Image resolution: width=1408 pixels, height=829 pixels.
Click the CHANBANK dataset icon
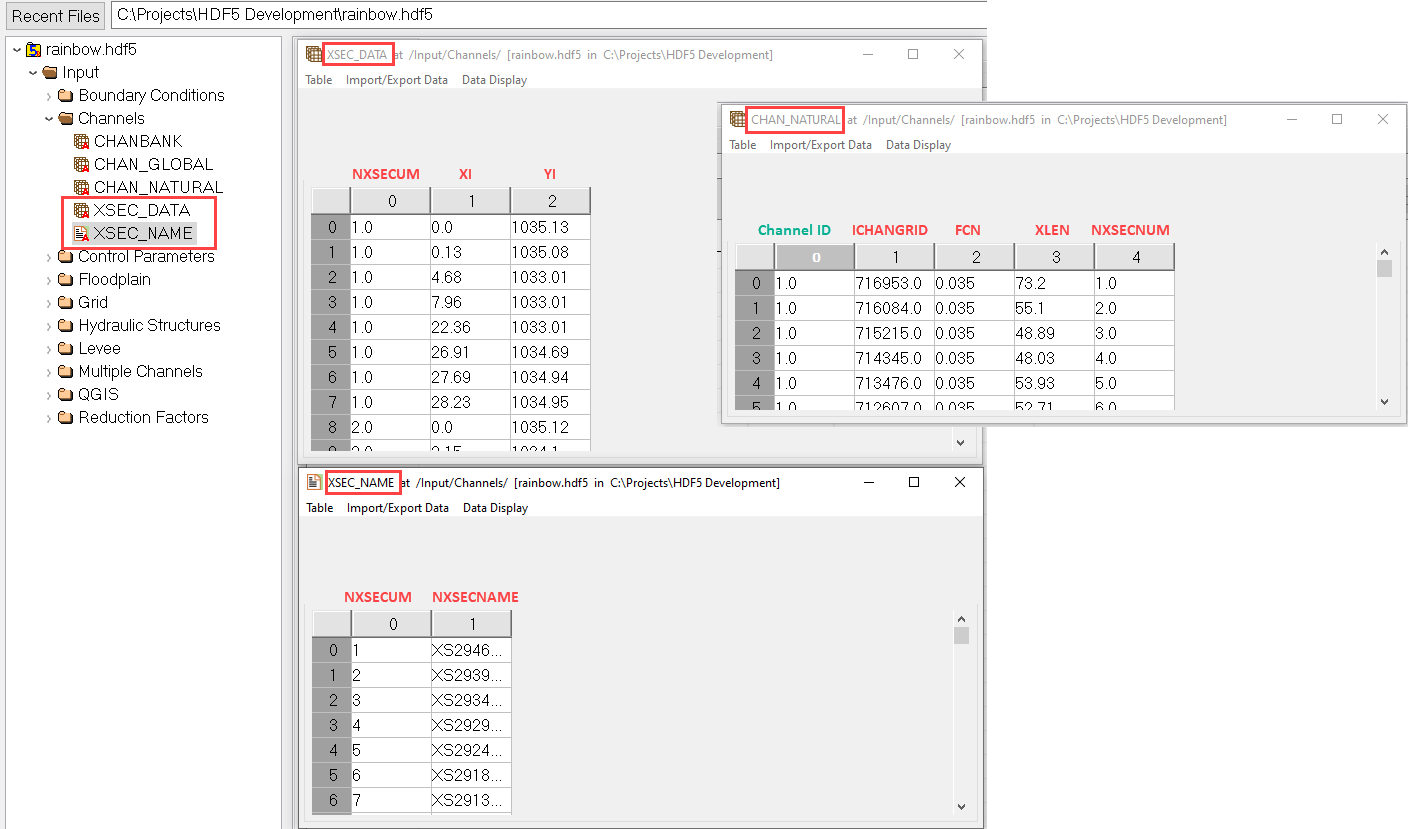click(82, 142)
